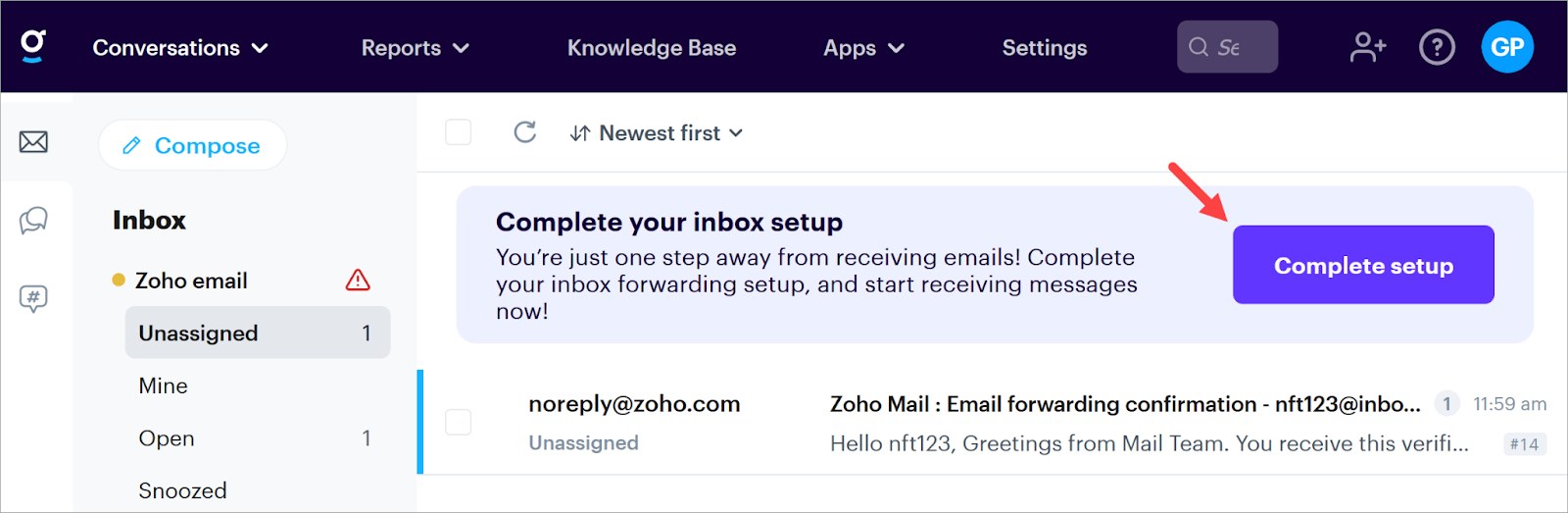Click the search input field
This screenshot has width=1568, height=513.
[x=1228, y=47]
